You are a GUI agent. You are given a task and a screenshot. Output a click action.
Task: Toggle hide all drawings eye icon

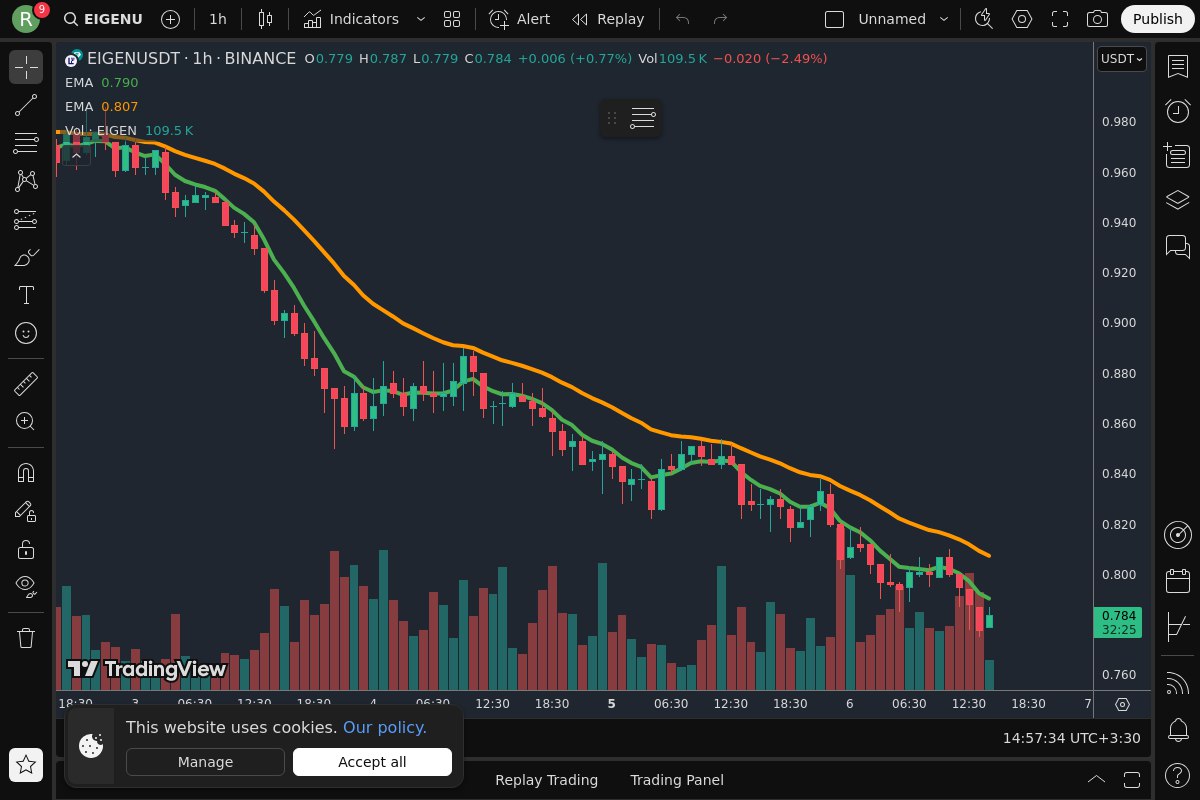tap(26, 586)
